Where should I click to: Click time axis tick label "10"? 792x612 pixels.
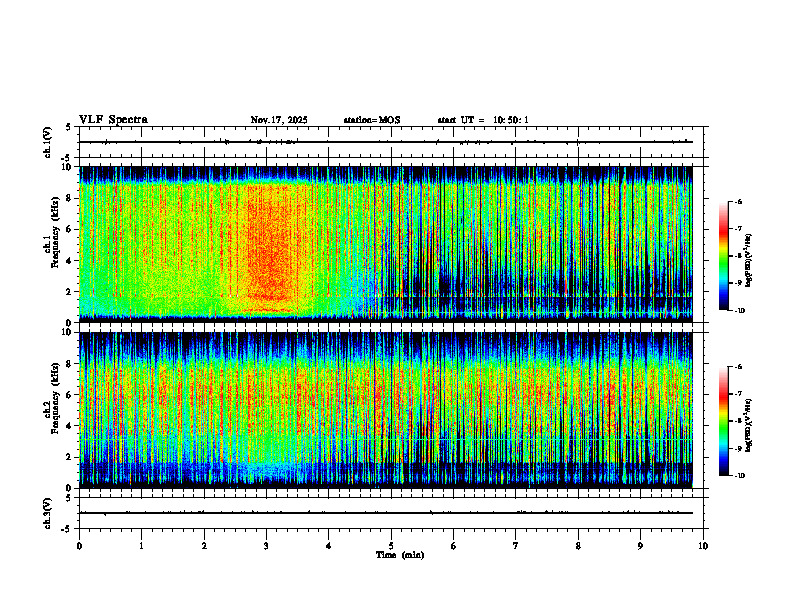[703, 546]
